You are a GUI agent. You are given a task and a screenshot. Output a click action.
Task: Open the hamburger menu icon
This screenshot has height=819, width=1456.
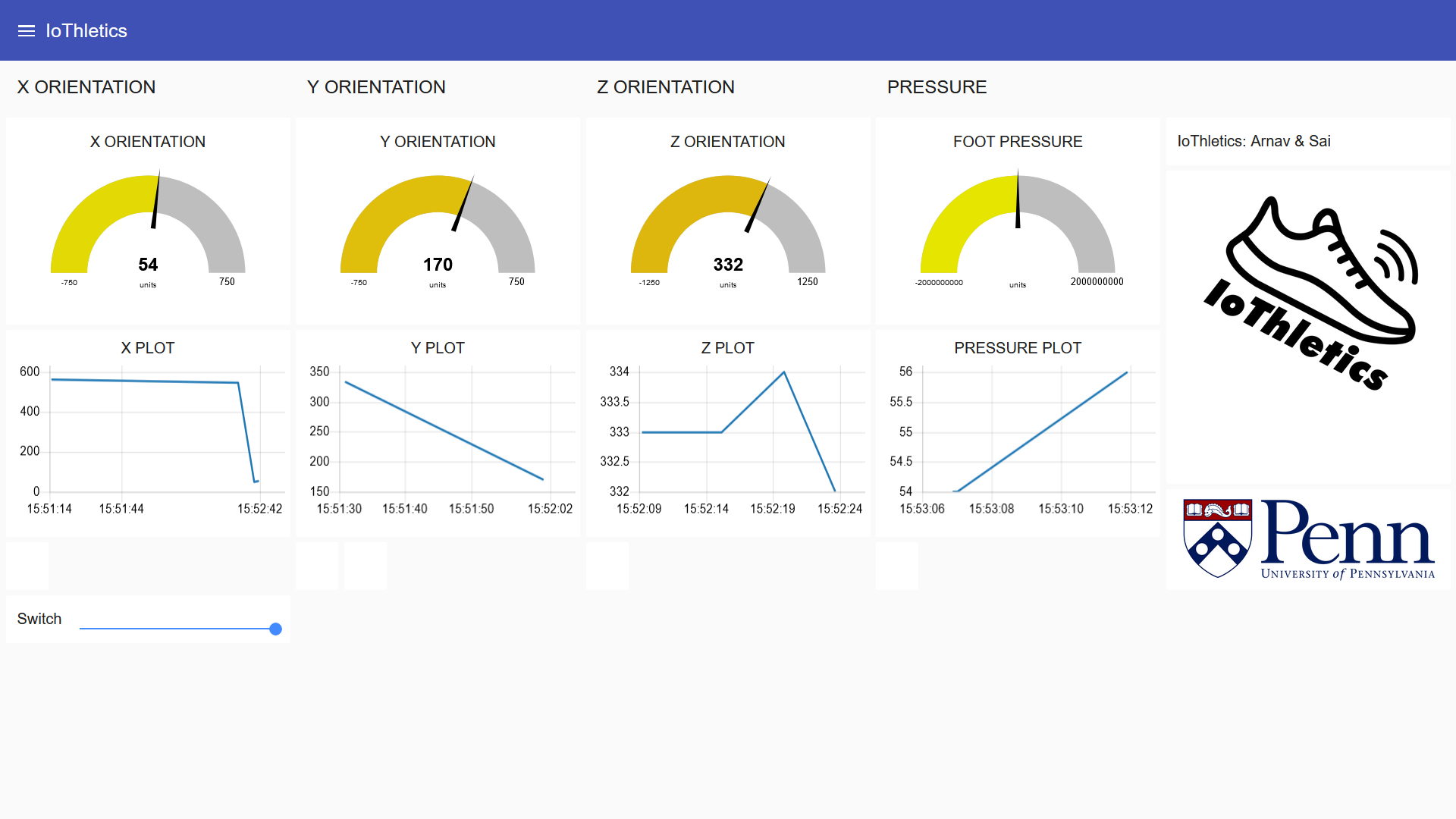(x=27, y=31)
